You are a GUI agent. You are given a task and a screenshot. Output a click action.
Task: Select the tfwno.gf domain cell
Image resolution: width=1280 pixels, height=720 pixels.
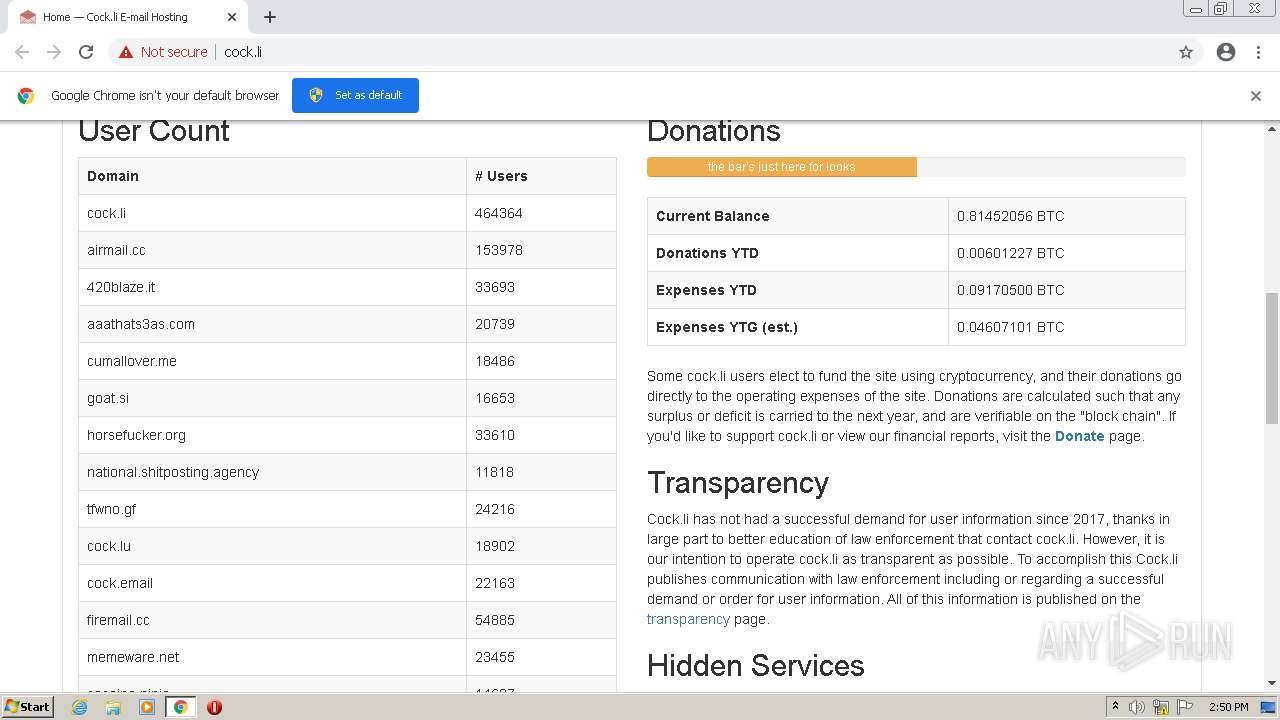tap(272, 509)
